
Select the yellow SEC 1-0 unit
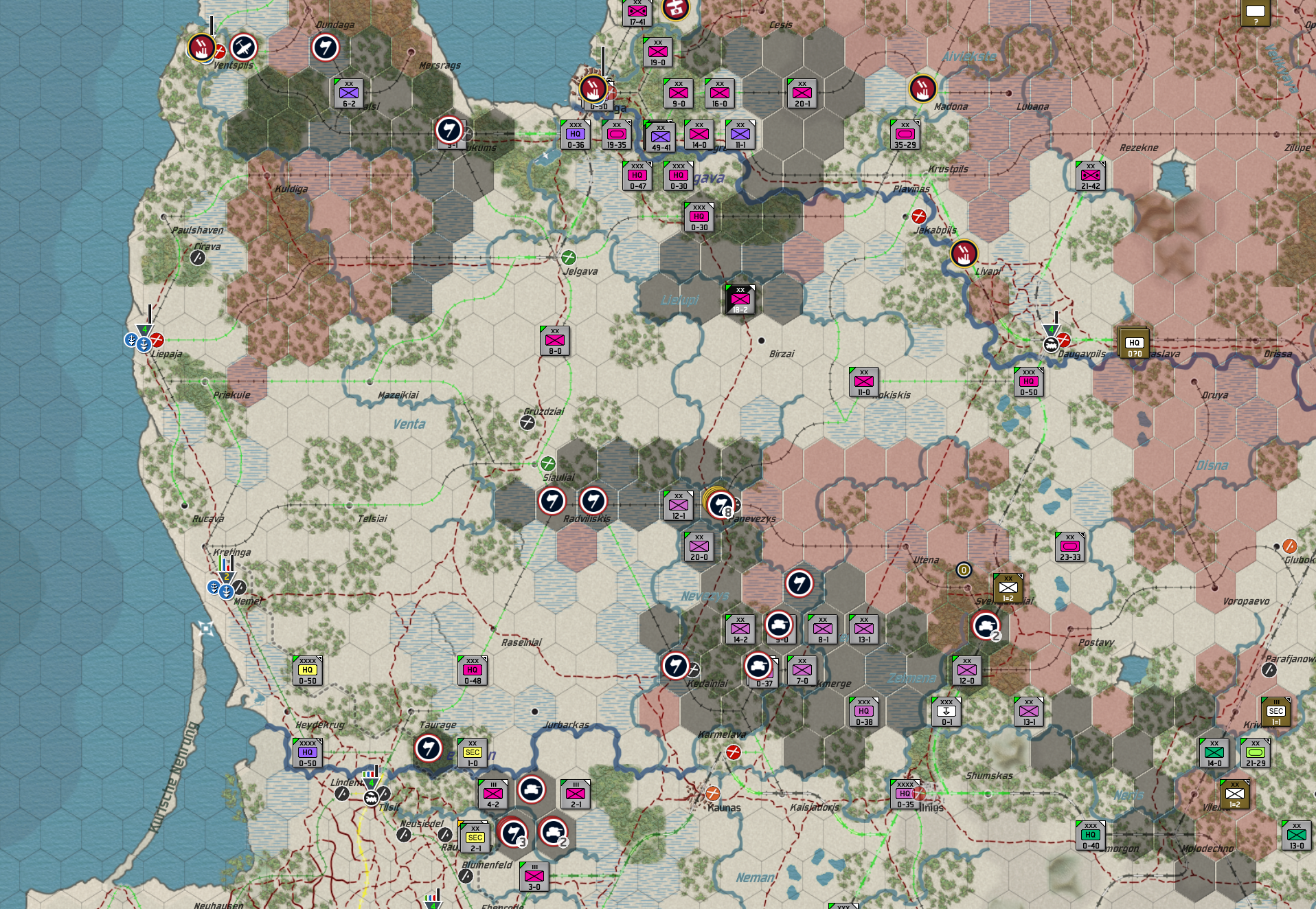(473, 753)
